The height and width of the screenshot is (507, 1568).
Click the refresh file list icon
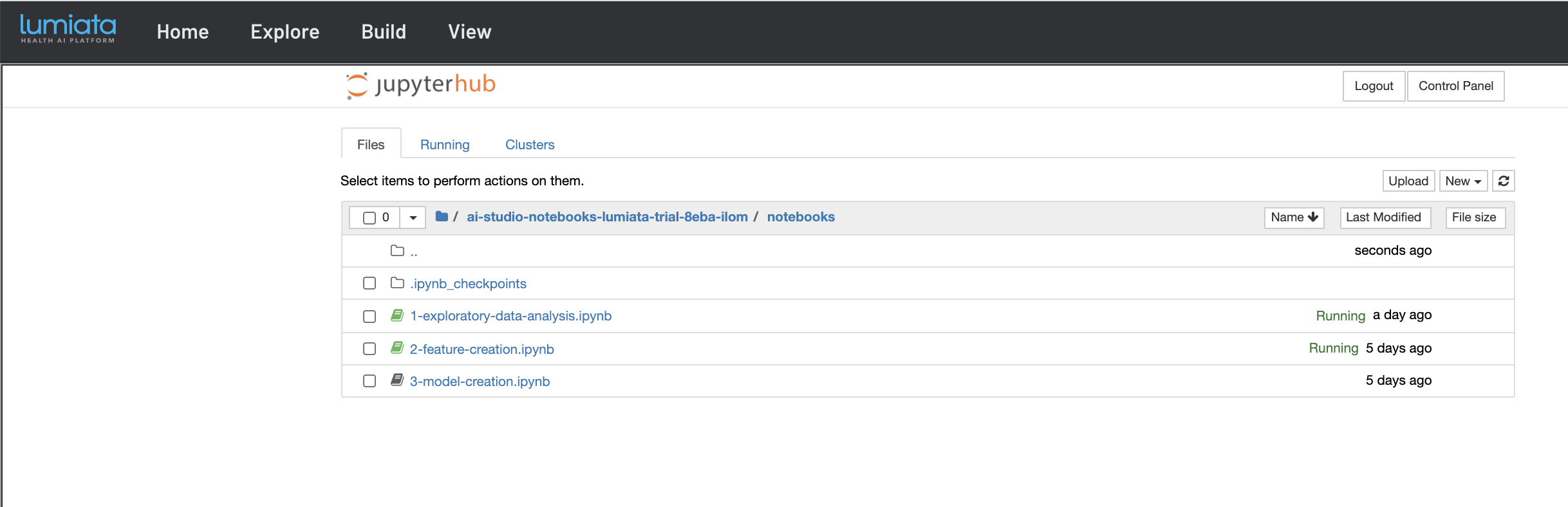[1504, 181]
